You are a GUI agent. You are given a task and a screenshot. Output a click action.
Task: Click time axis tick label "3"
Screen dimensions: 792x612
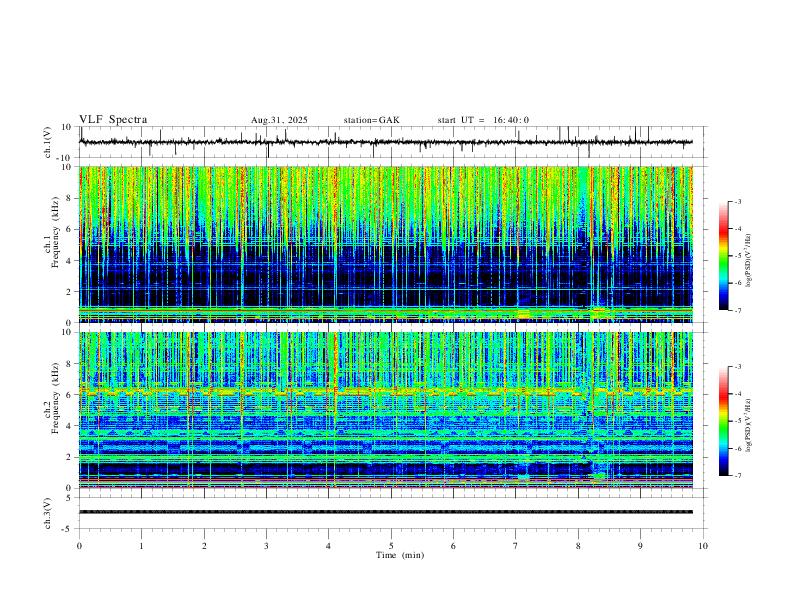click(x=266, y=546)
